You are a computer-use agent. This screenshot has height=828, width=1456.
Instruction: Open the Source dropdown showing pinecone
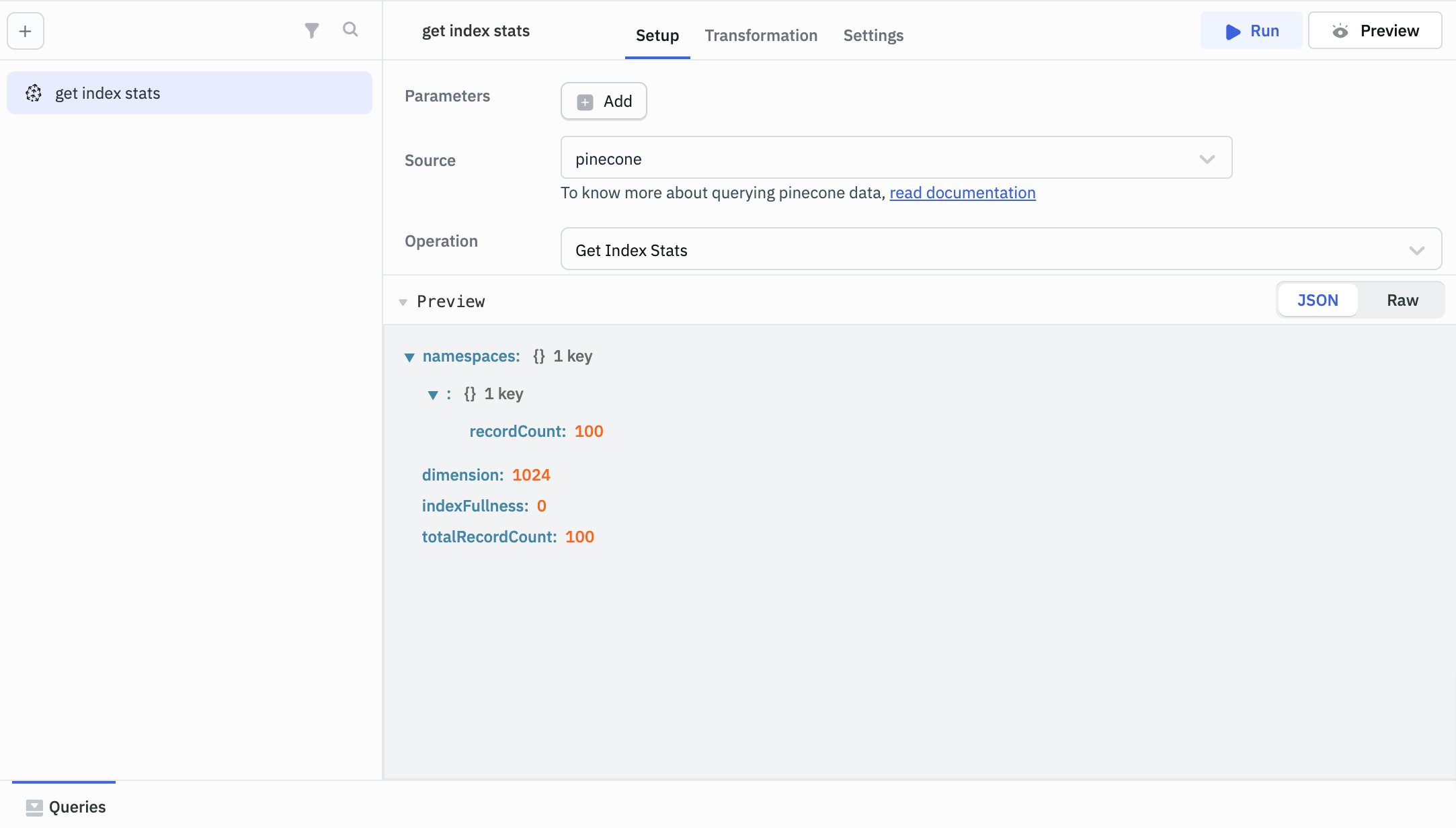coord(896,158)
